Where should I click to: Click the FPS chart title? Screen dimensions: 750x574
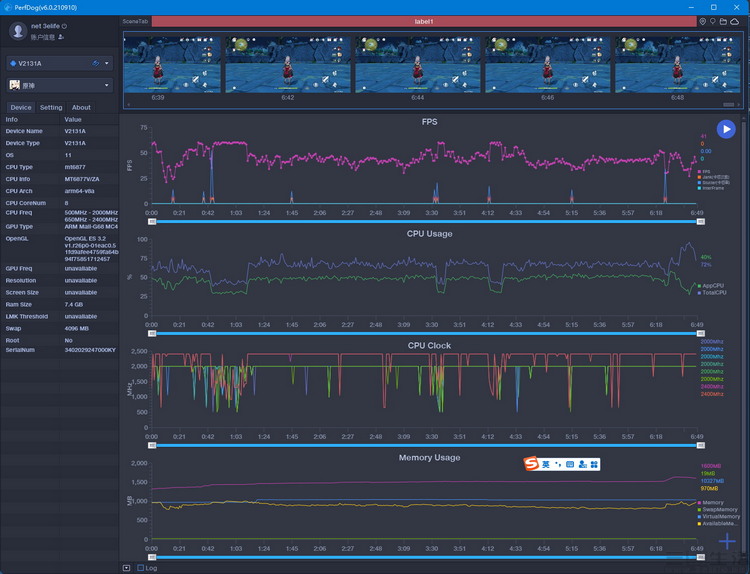point(430,122)
